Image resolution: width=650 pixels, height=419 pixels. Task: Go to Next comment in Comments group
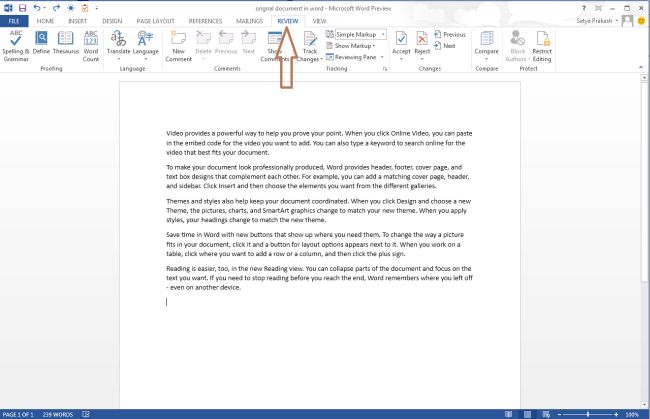point(249,43)
